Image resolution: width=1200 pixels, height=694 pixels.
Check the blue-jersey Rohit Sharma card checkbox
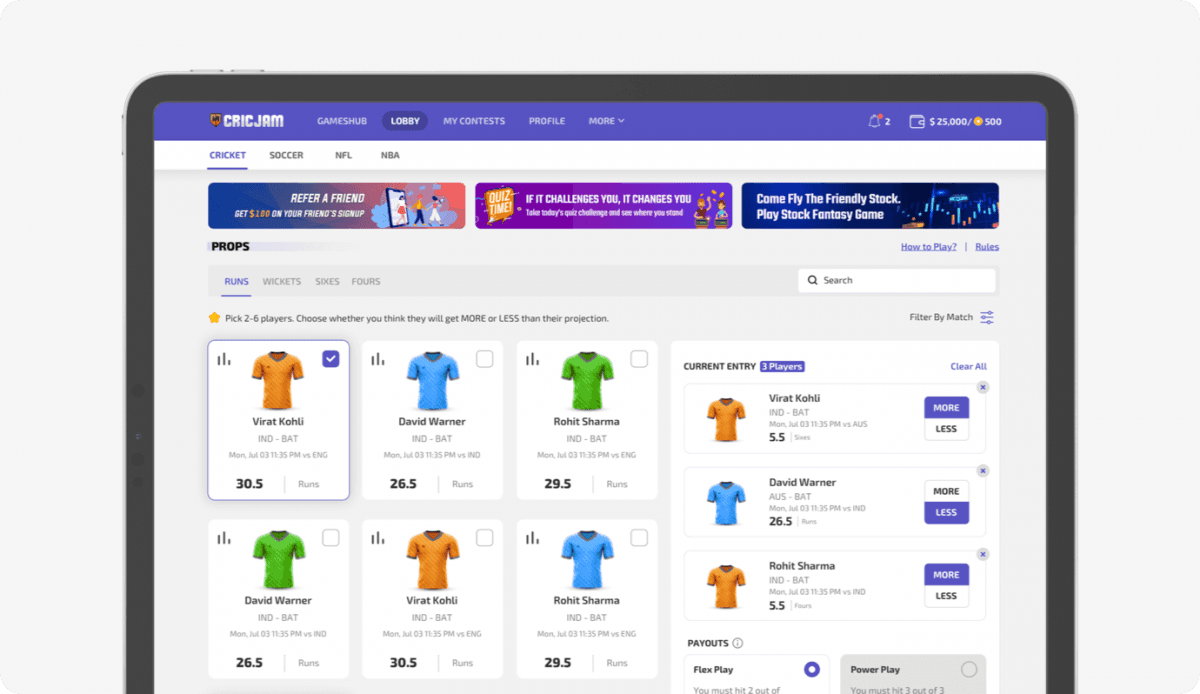click(x=639, y=538)
